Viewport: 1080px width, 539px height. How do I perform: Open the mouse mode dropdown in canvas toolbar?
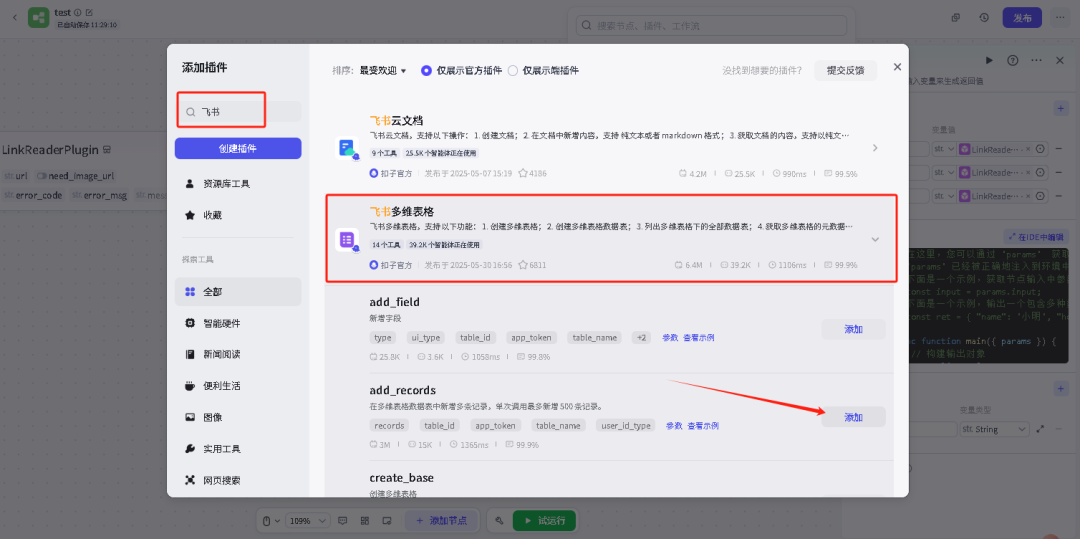tap(272, 520)
